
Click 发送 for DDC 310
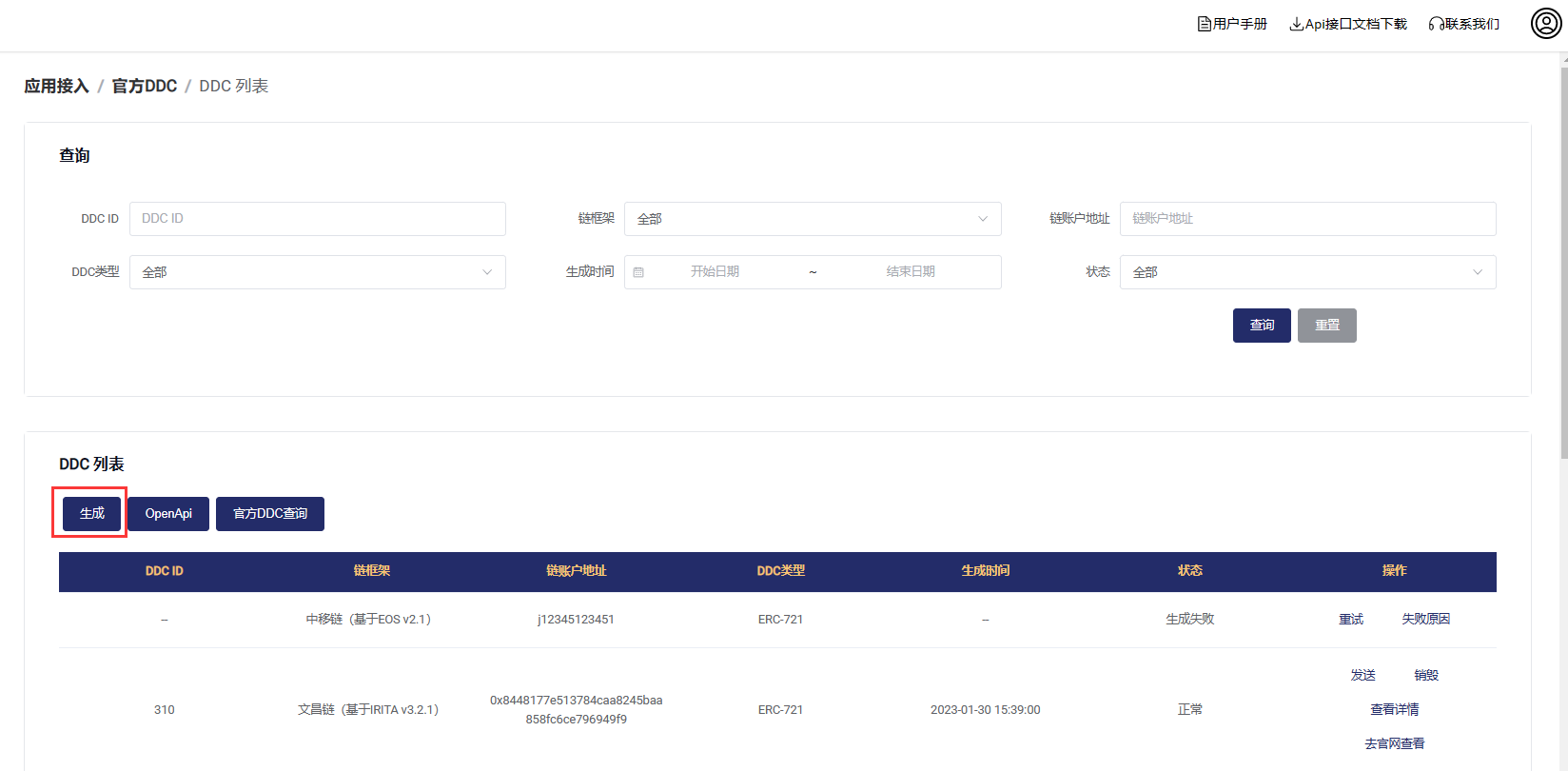pyautogui.click(x=1363, y=676)
